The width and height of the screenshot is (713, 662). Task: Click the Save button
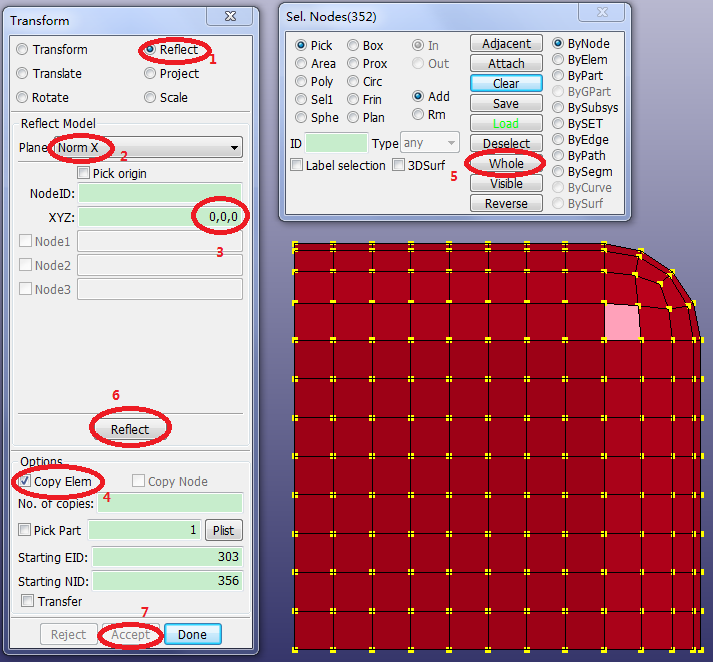(506, 104)
